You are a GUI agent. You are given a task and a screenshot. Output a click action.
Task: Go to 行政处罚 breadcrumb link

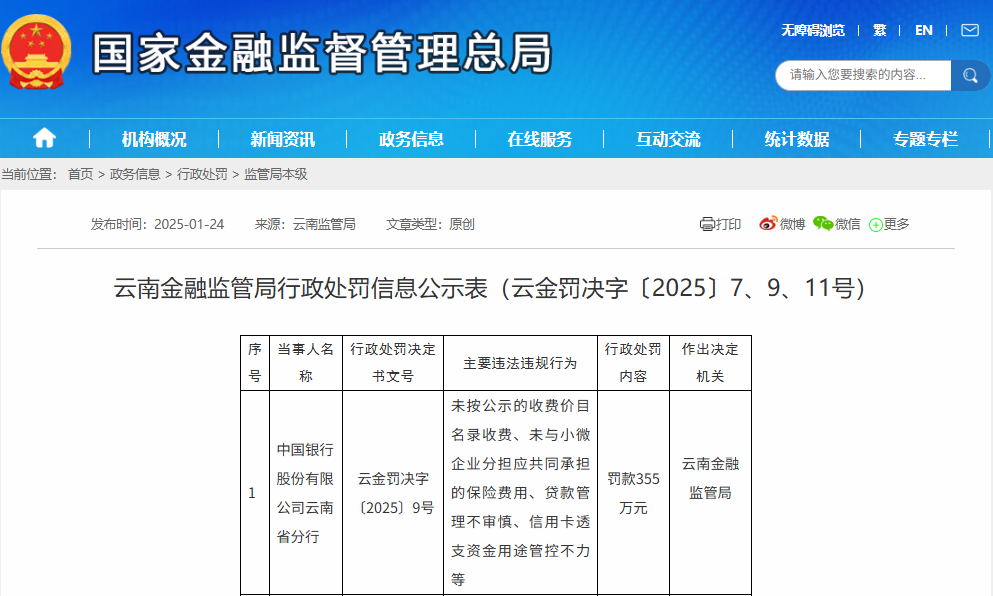[x=202, y=174]
